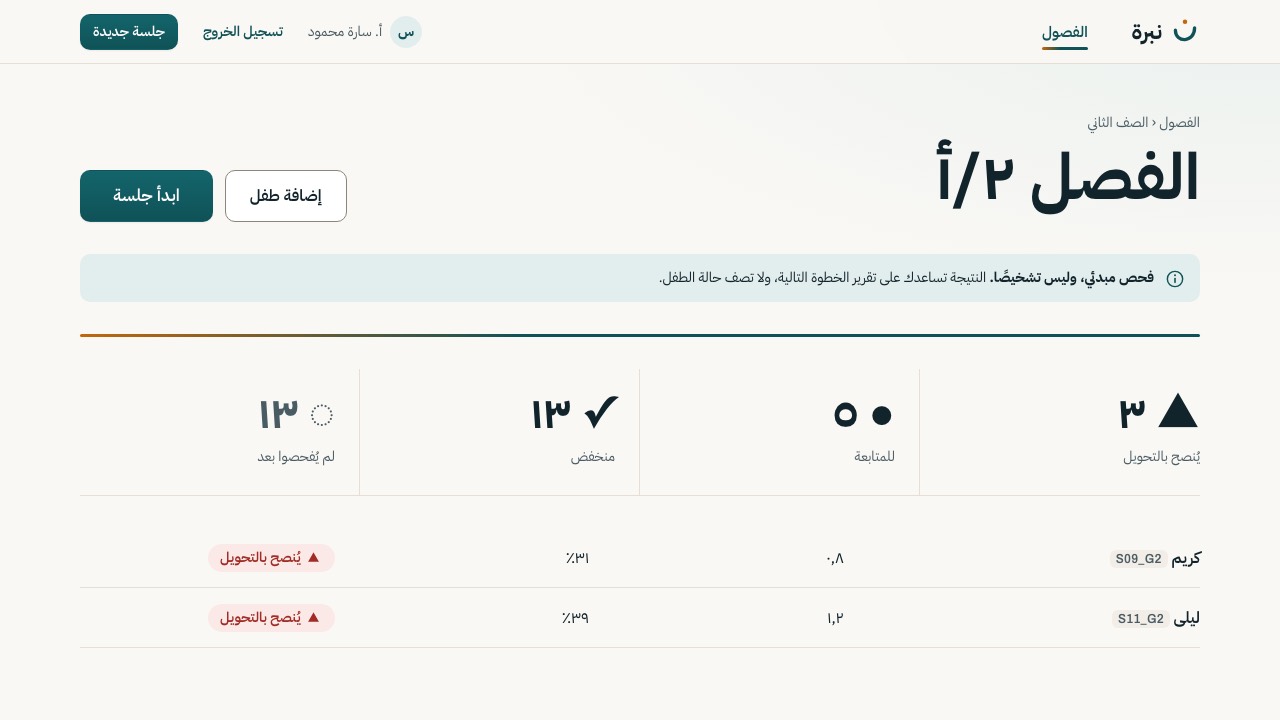Click ليلى's score ١٫٢
Viewport: 1280px width, 720px height.
click(835, 618)
